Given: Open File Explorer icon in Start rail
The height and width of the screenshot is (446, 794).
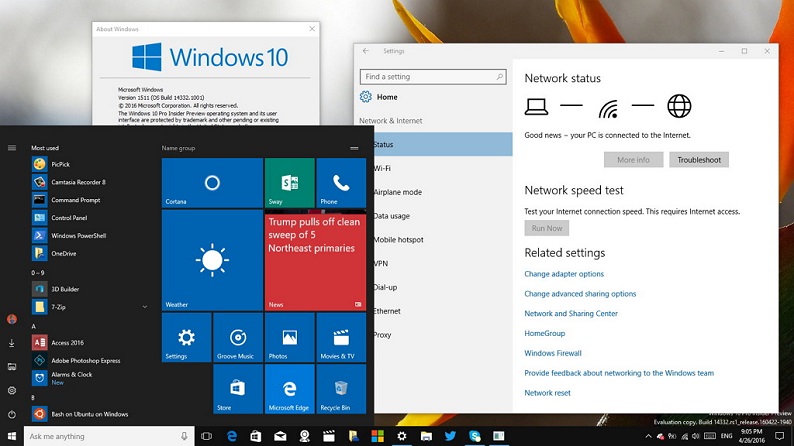Looking at the screenshot, I should [x=12, y=367].
